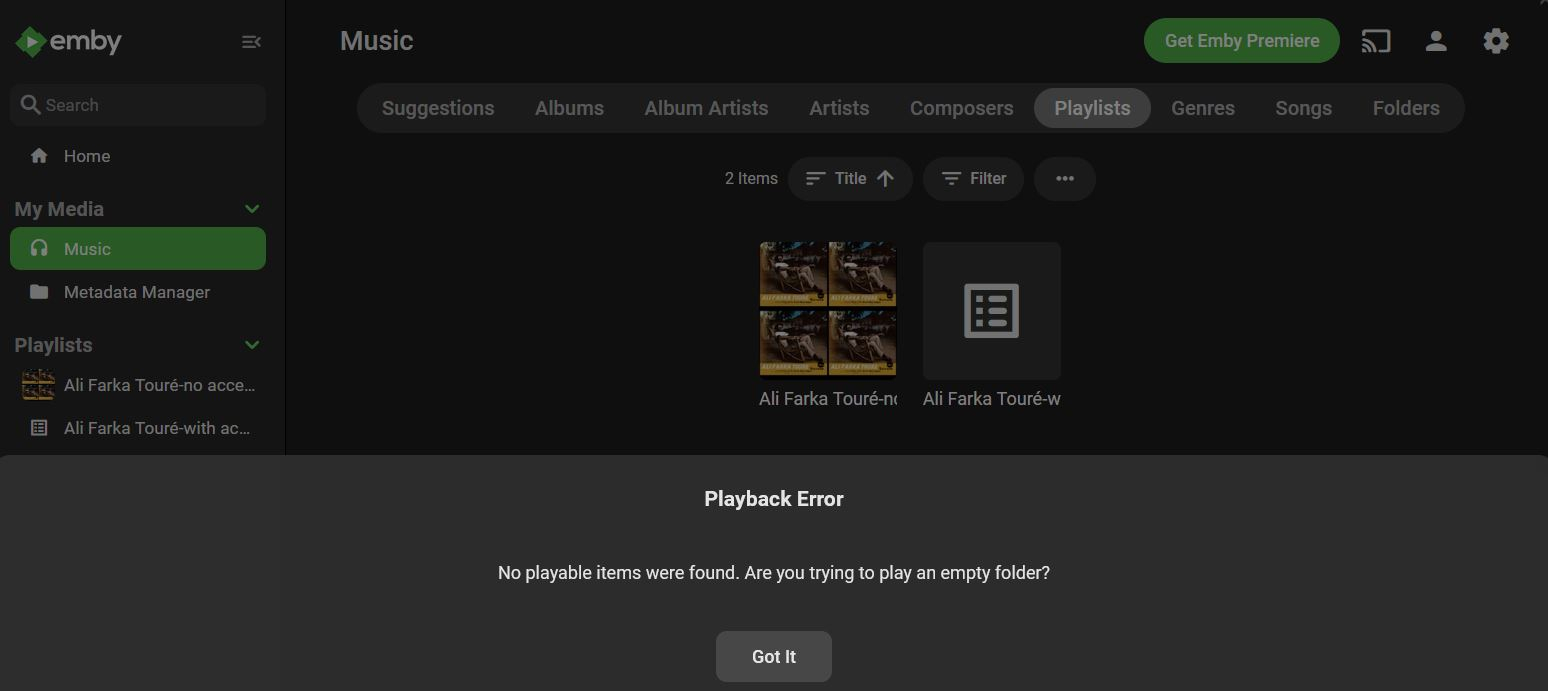Collapse the My Media section
This screenshot has height=691, width=1548.
tap(252, 209)
